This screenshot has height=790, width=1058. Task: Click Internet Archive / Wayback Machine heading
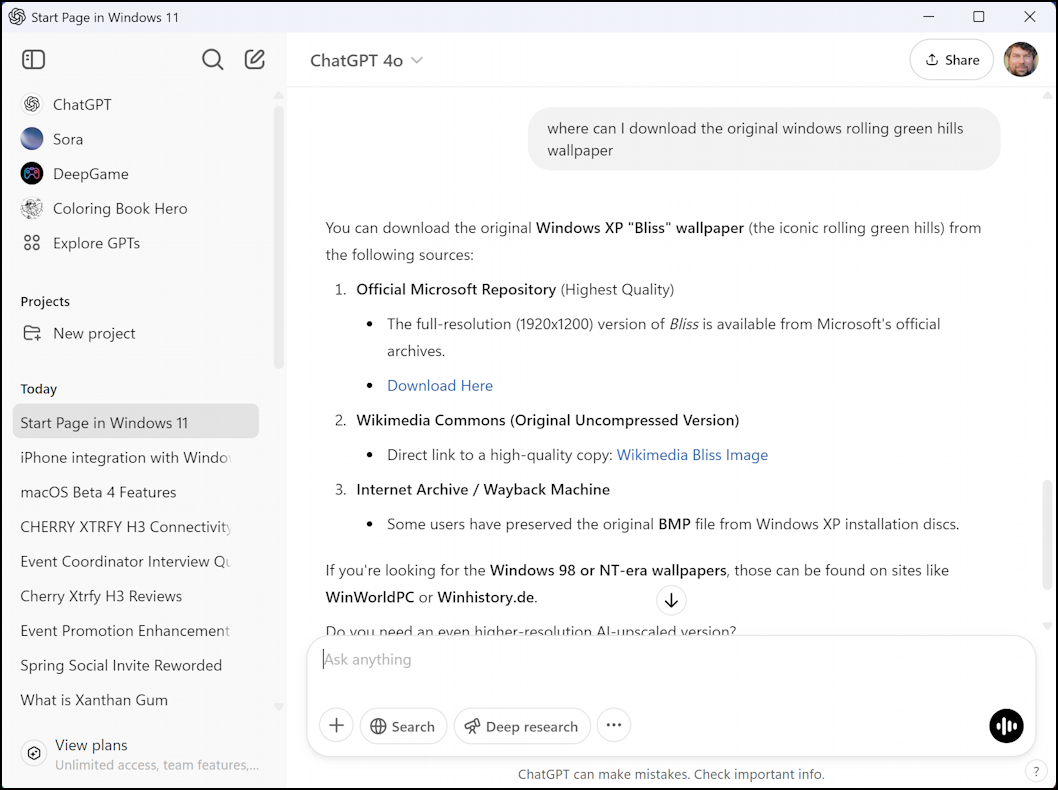pos(483,489)
